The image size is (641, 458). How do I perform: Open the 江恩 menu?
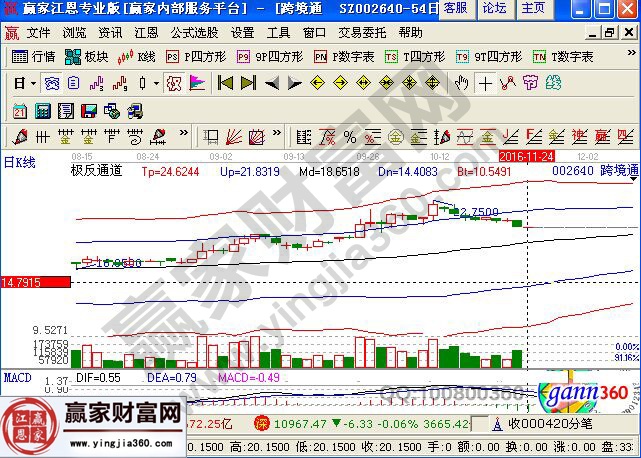coord(145,32)
